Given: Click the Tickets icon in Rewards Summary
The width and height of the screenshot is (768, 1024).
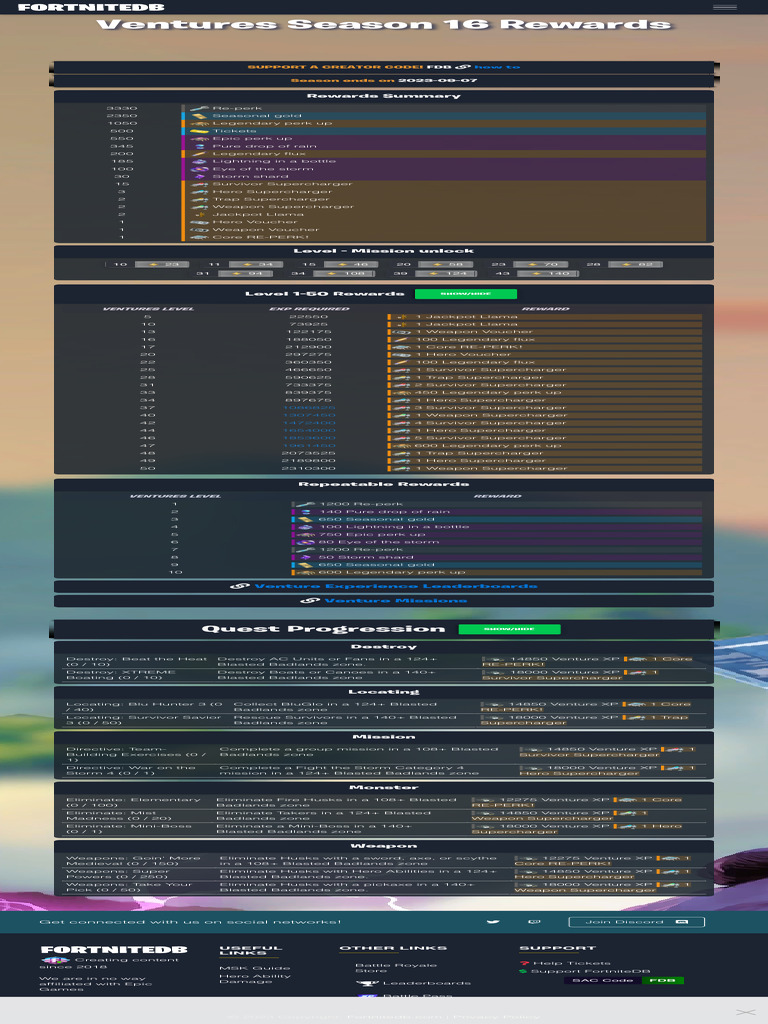Looking at the screenshot, I should (199, 131).
